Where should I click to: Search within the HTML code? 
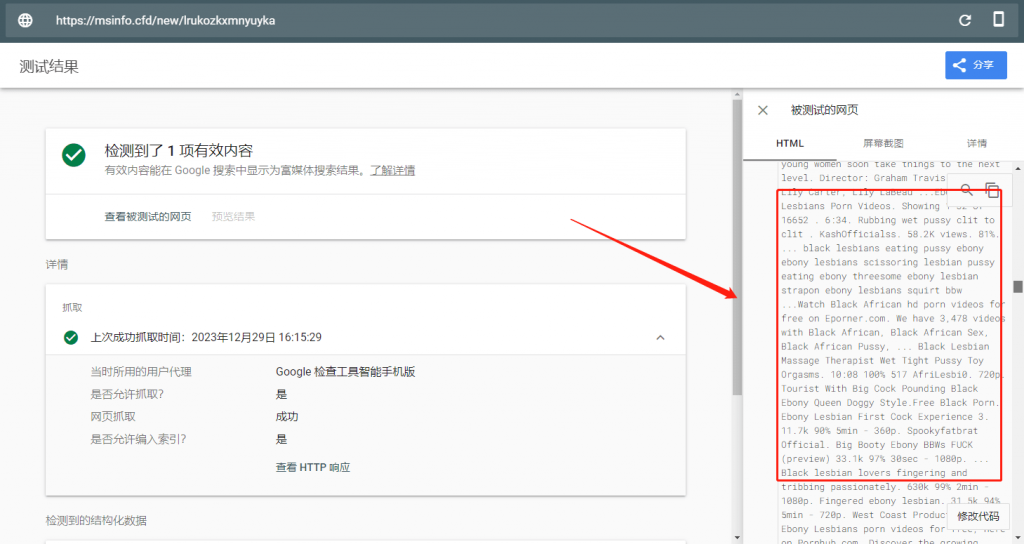click(x=967, y=190)
